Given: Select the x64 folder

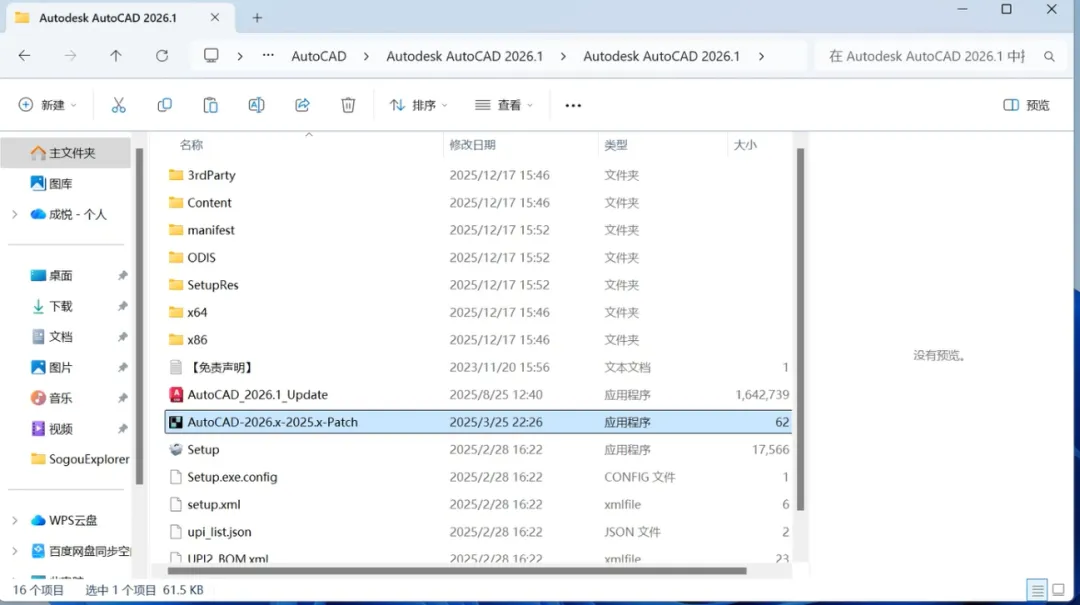Looking at the screenshot, I should point(478,312).
